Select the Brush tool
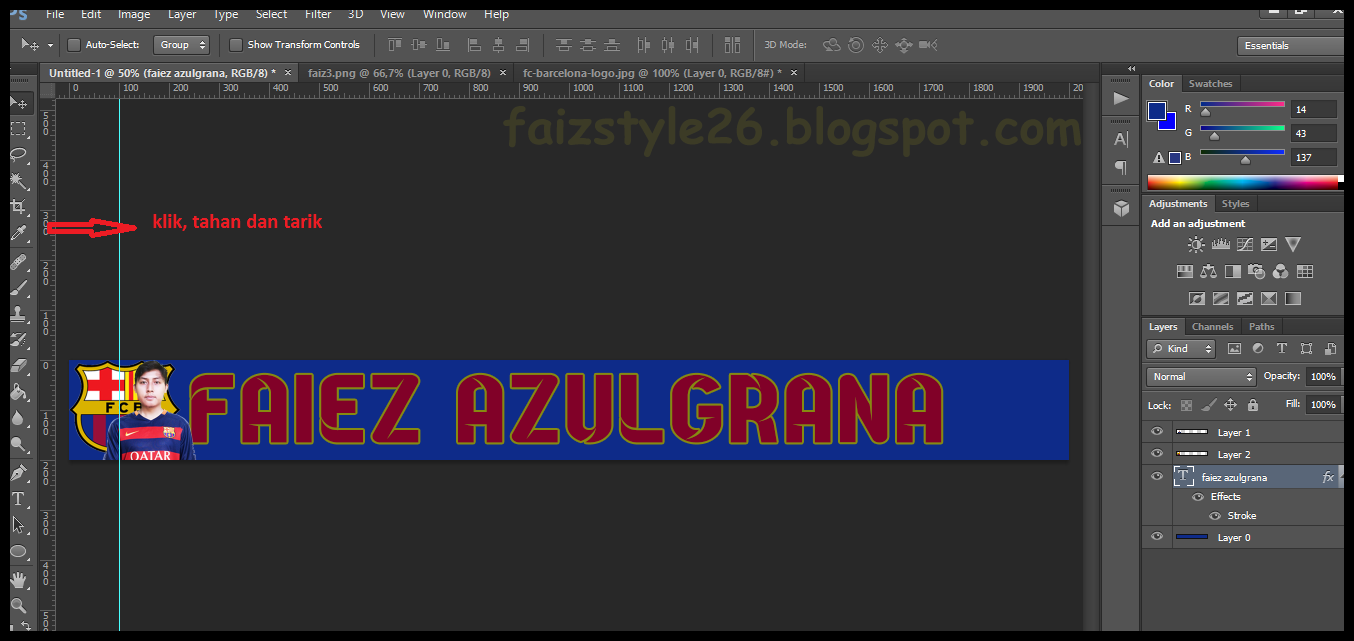Screen dimensions: 1354x641 (19, 288)
